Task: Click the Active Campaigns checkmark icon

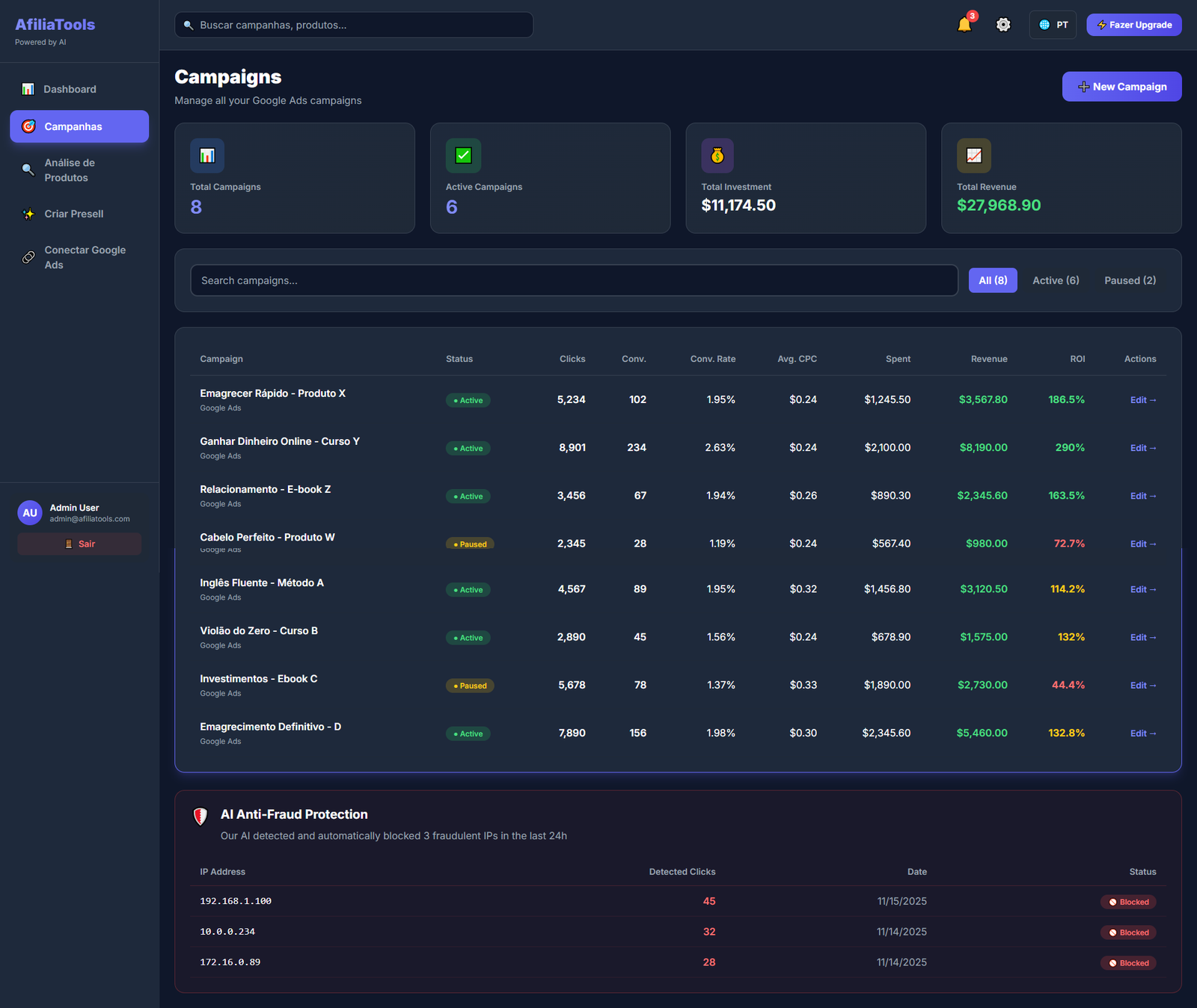Action: pyautogui.click(x=463, y=156)
